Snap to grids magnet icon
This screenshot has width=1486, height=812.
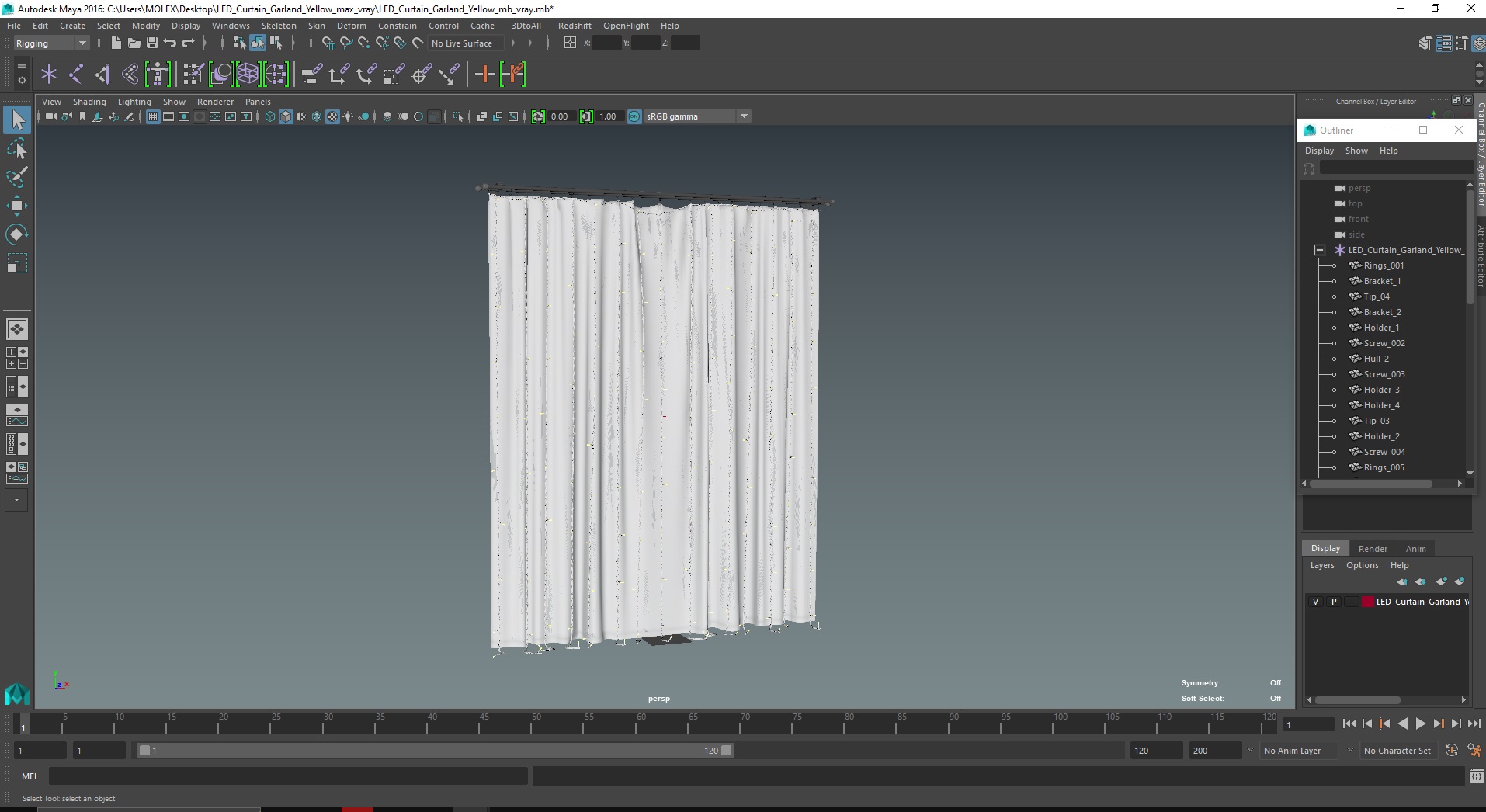click(328, 43)
